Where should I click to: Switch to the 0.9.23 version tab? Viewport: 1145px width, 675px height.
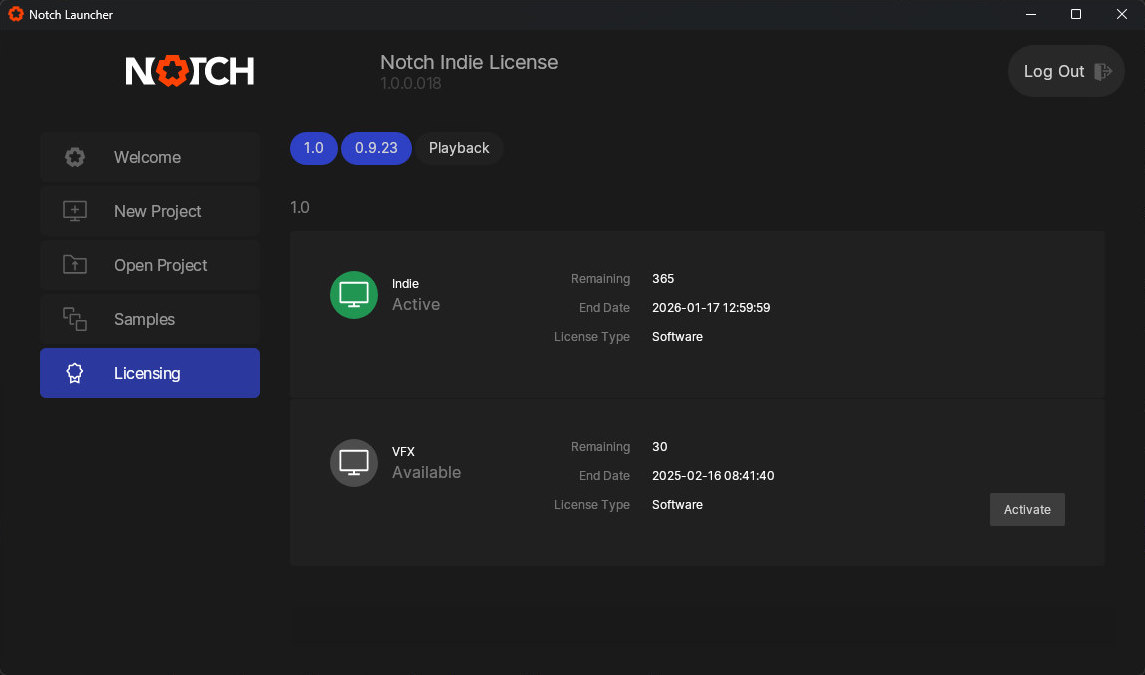coord(376,148)
